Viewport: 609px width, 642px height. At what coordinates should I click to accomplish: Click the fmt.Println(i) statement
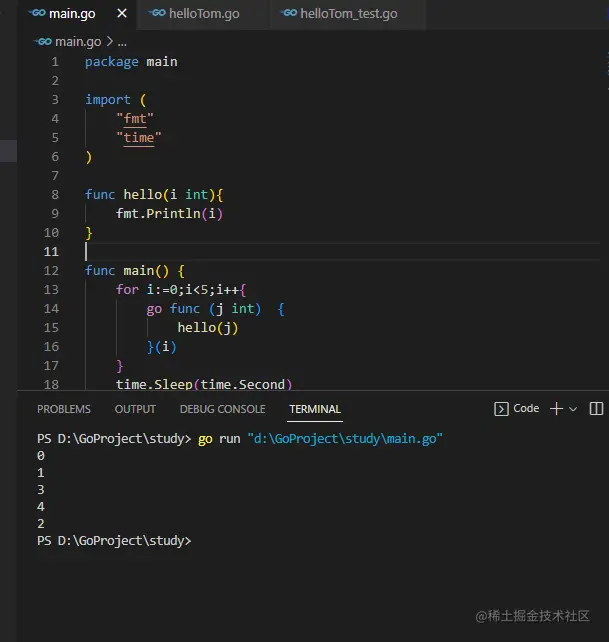pyautogui.click(x=170, y=213)
